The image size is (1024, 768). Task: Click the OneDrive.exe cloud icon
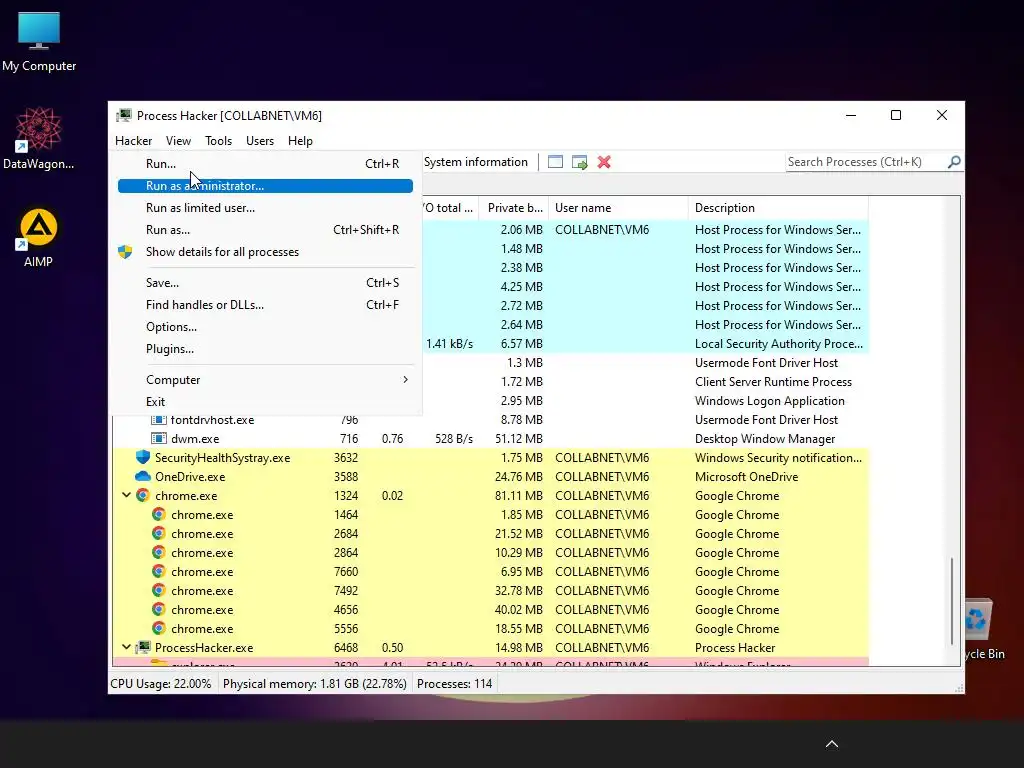(142, 477)
